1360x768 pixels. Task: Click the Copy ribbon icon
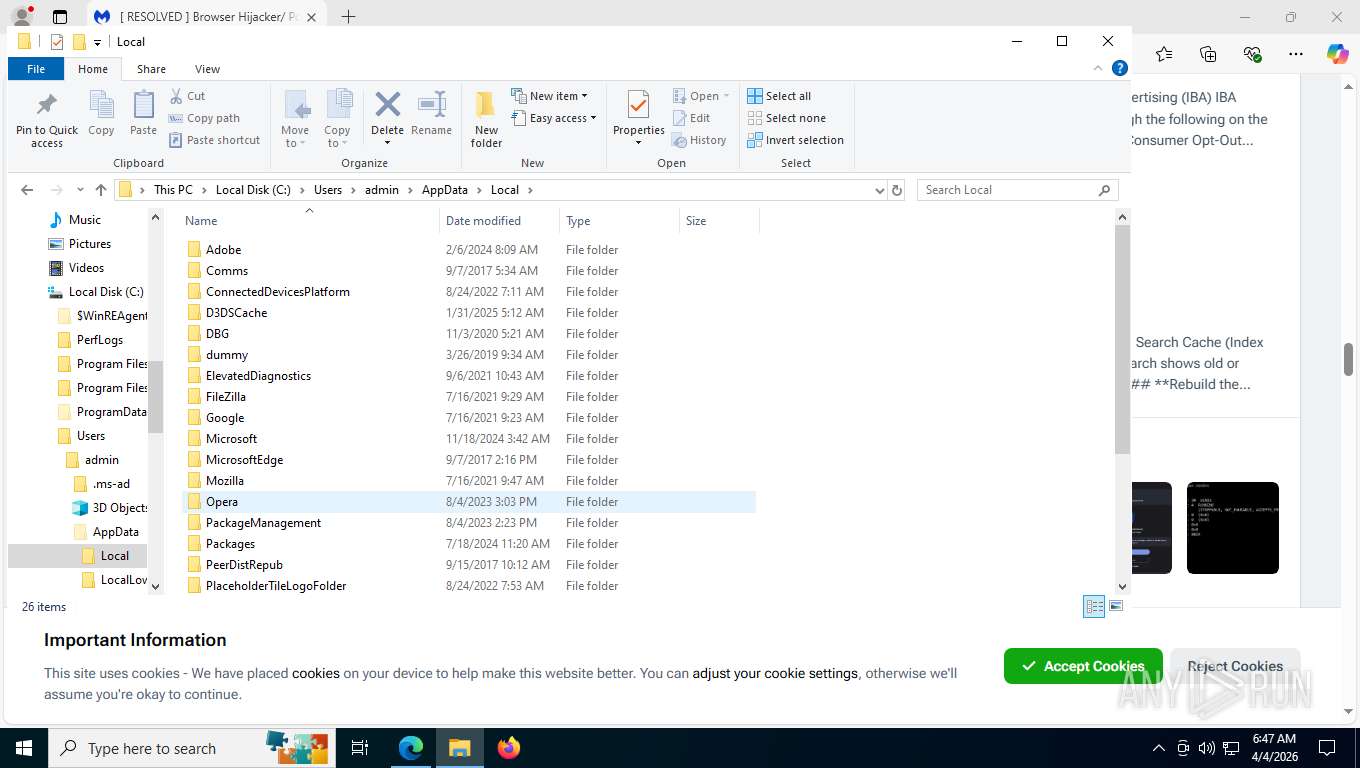click(x=101, y=113)
